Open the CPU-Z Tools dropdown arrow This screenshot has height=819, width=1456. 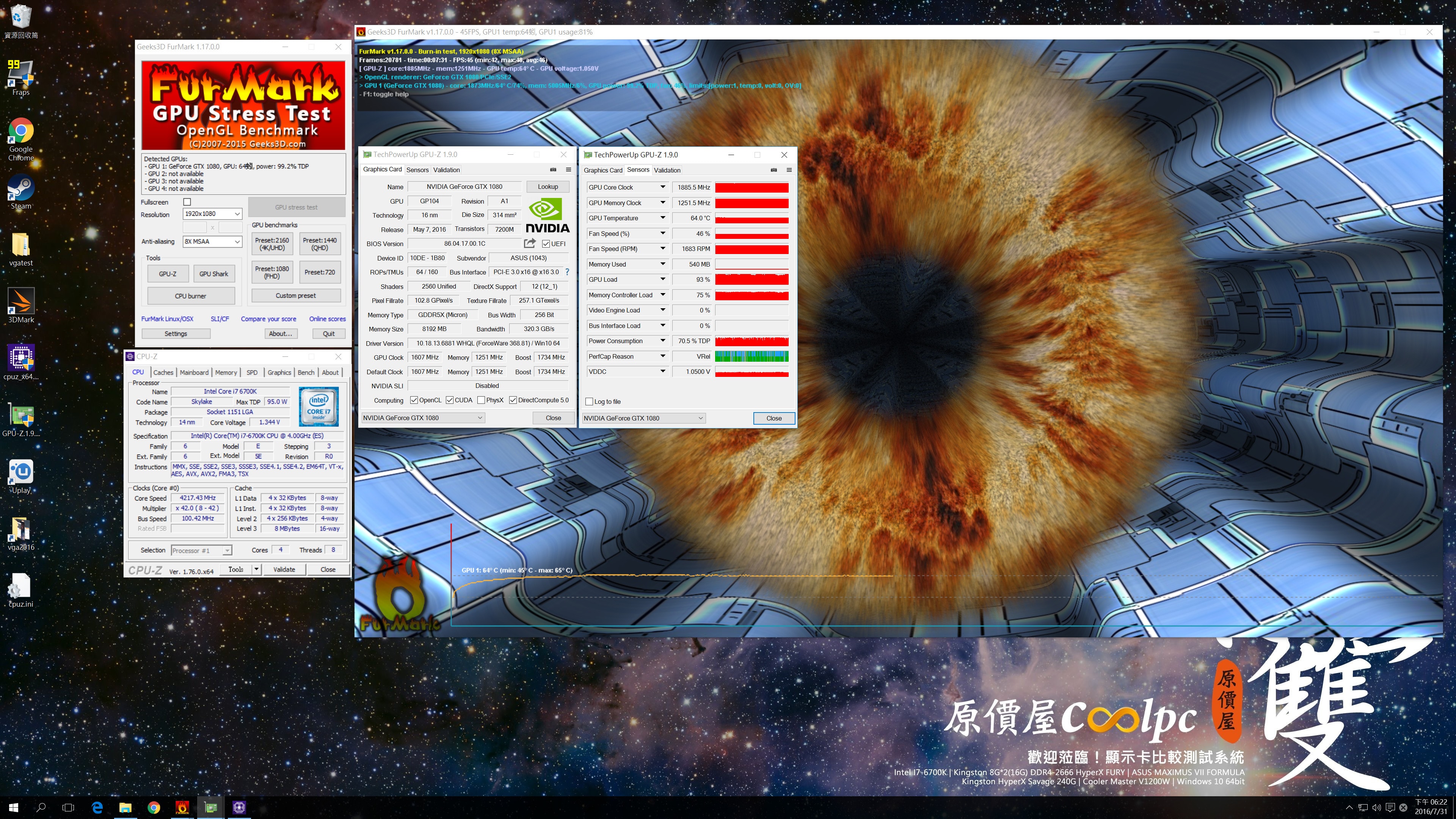(257, 569)
